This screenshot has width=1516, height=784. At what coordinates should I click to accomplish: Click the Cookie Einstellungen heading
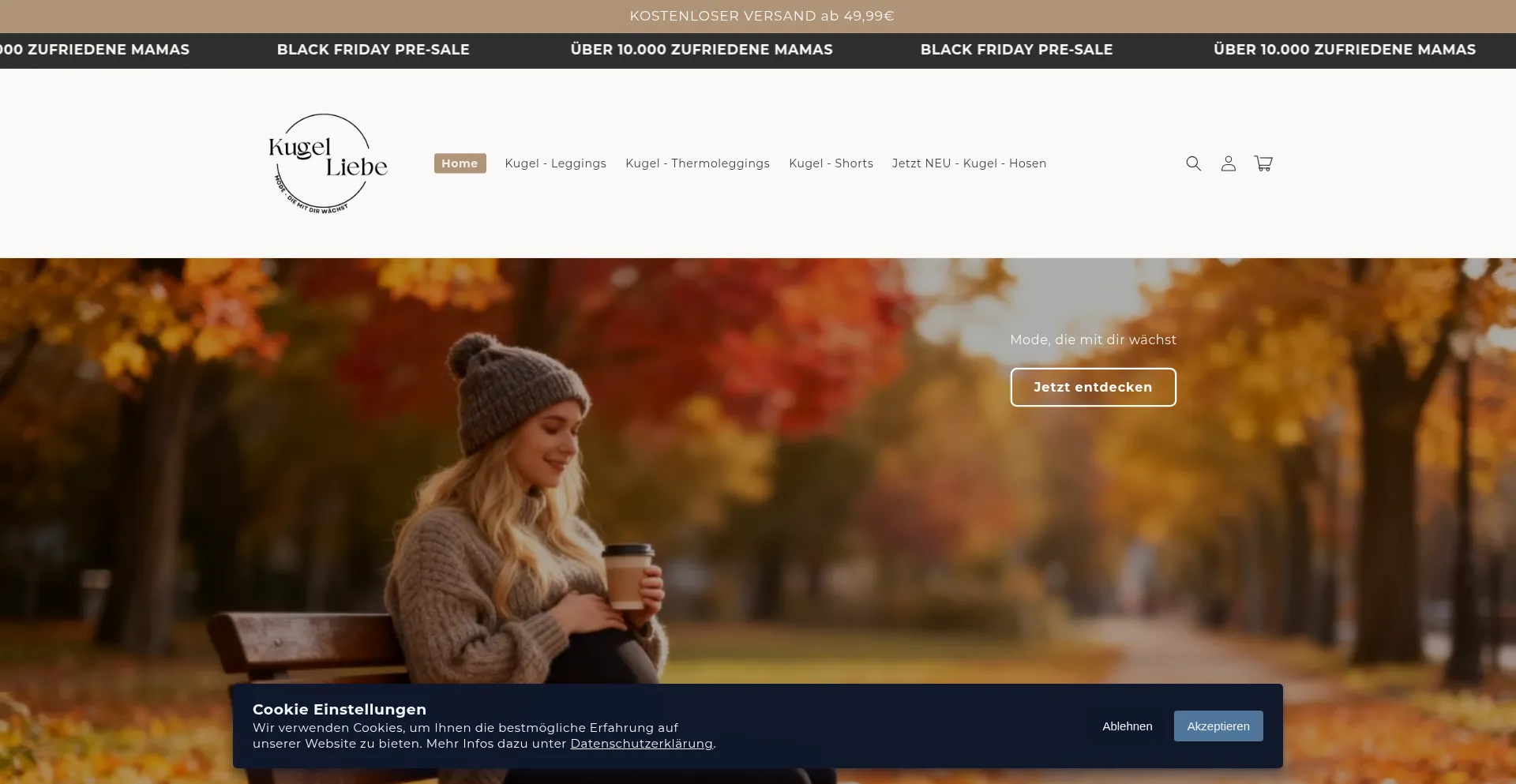(x=339, y=709)
